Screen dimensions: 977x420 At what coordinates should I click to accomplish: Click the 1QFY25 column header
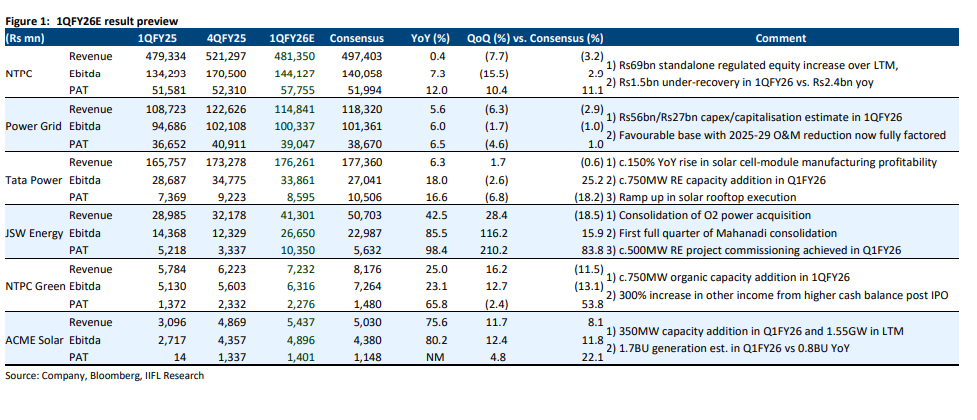point(158,38)
